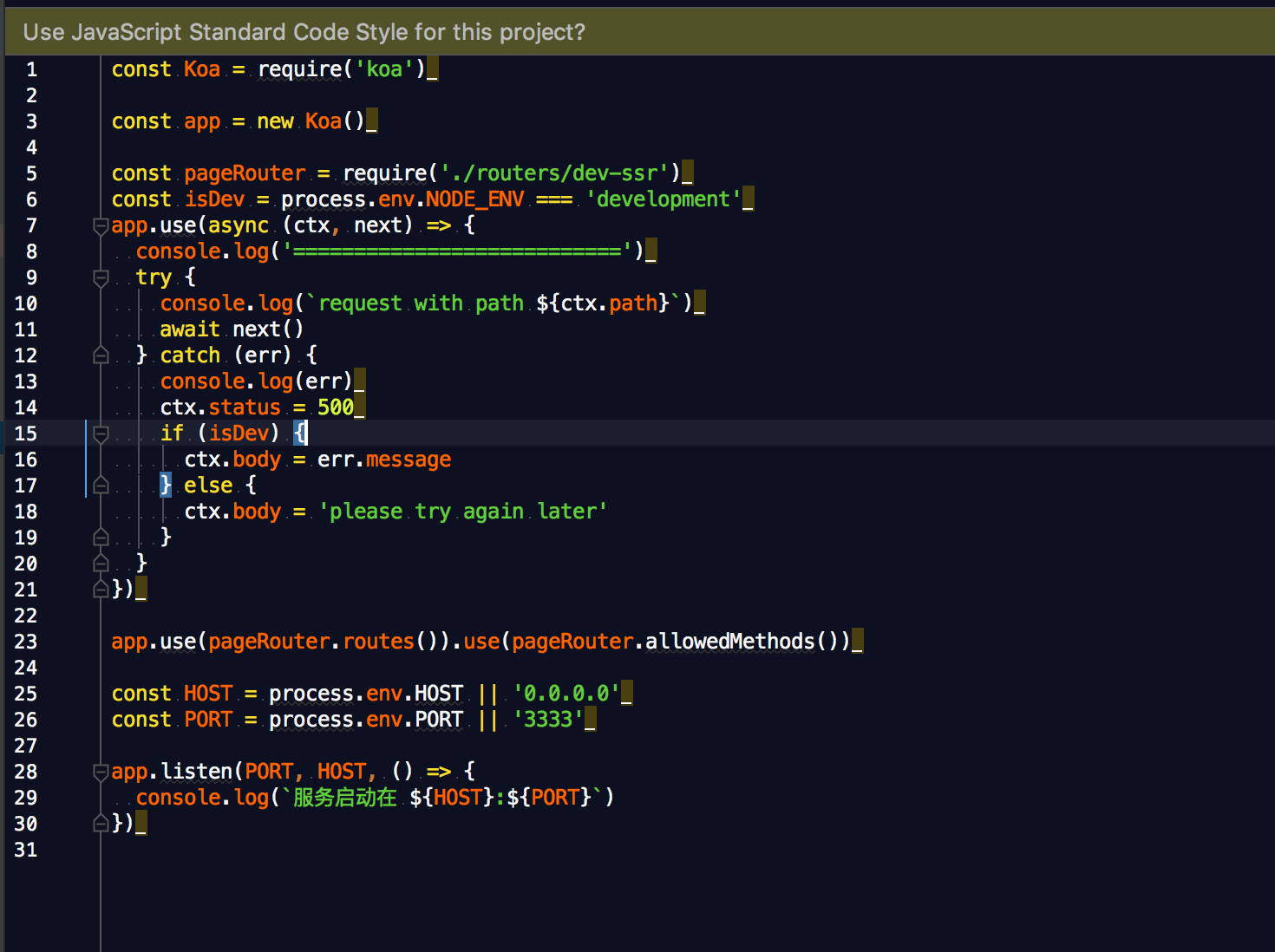Click the 'HOST' constant name on line 25
This screenshot has width=1275, height=952.
click(x=208, y=694)
